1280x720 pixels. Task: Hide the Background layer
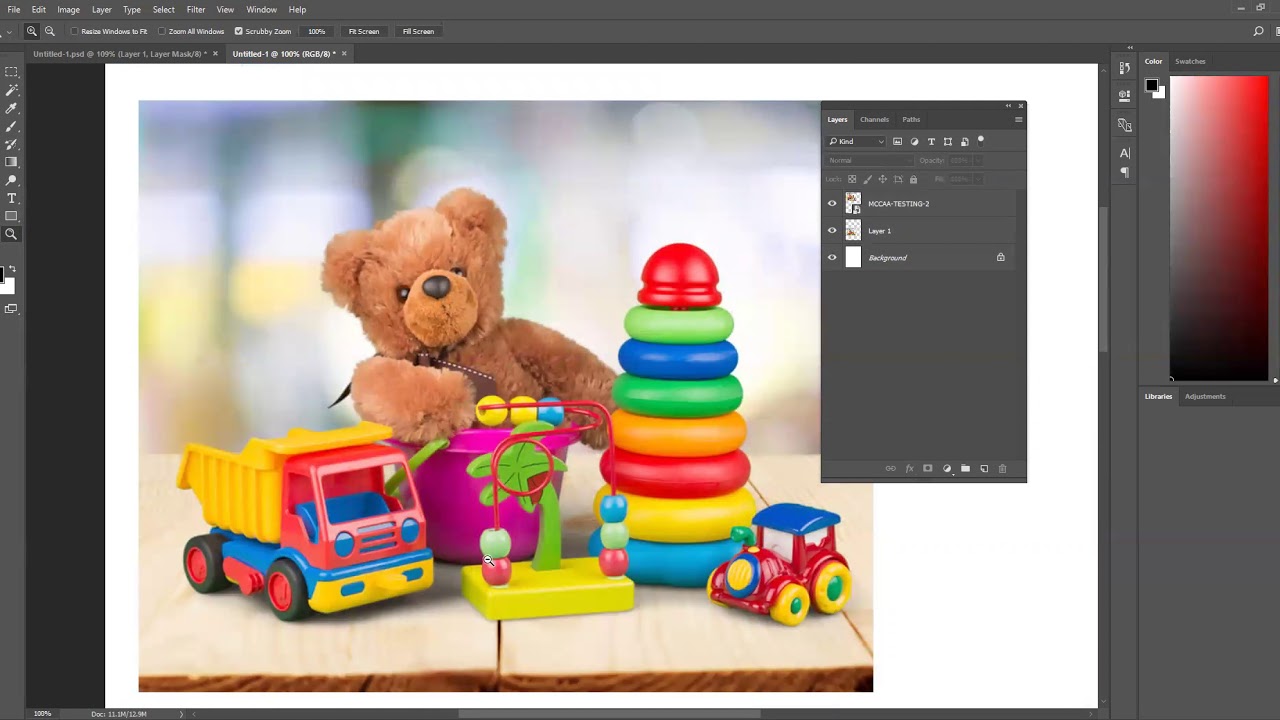[x=832, y=258]
